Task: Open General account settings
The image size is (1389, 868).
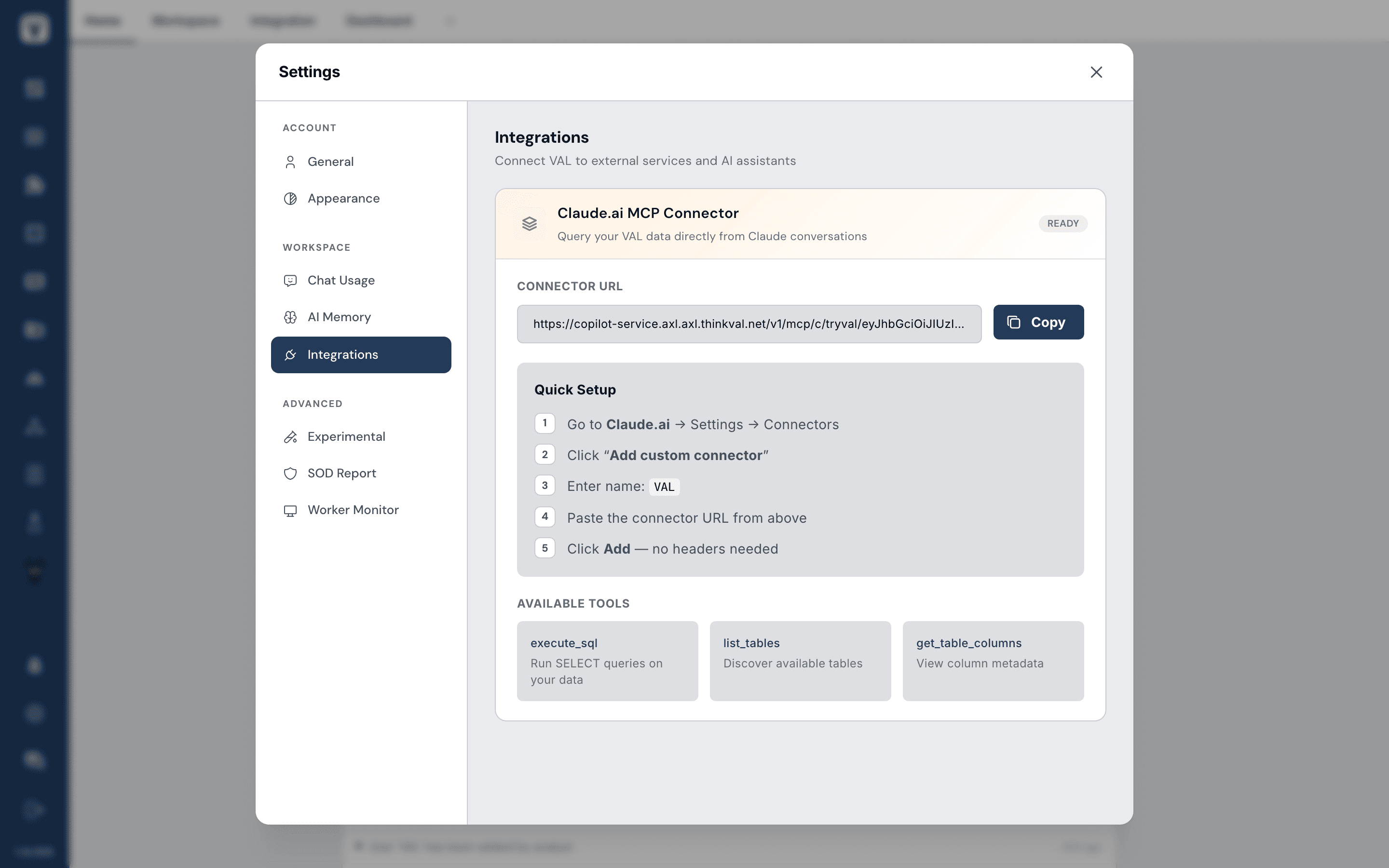Action: pyautogui.click(x=361, y=162)
